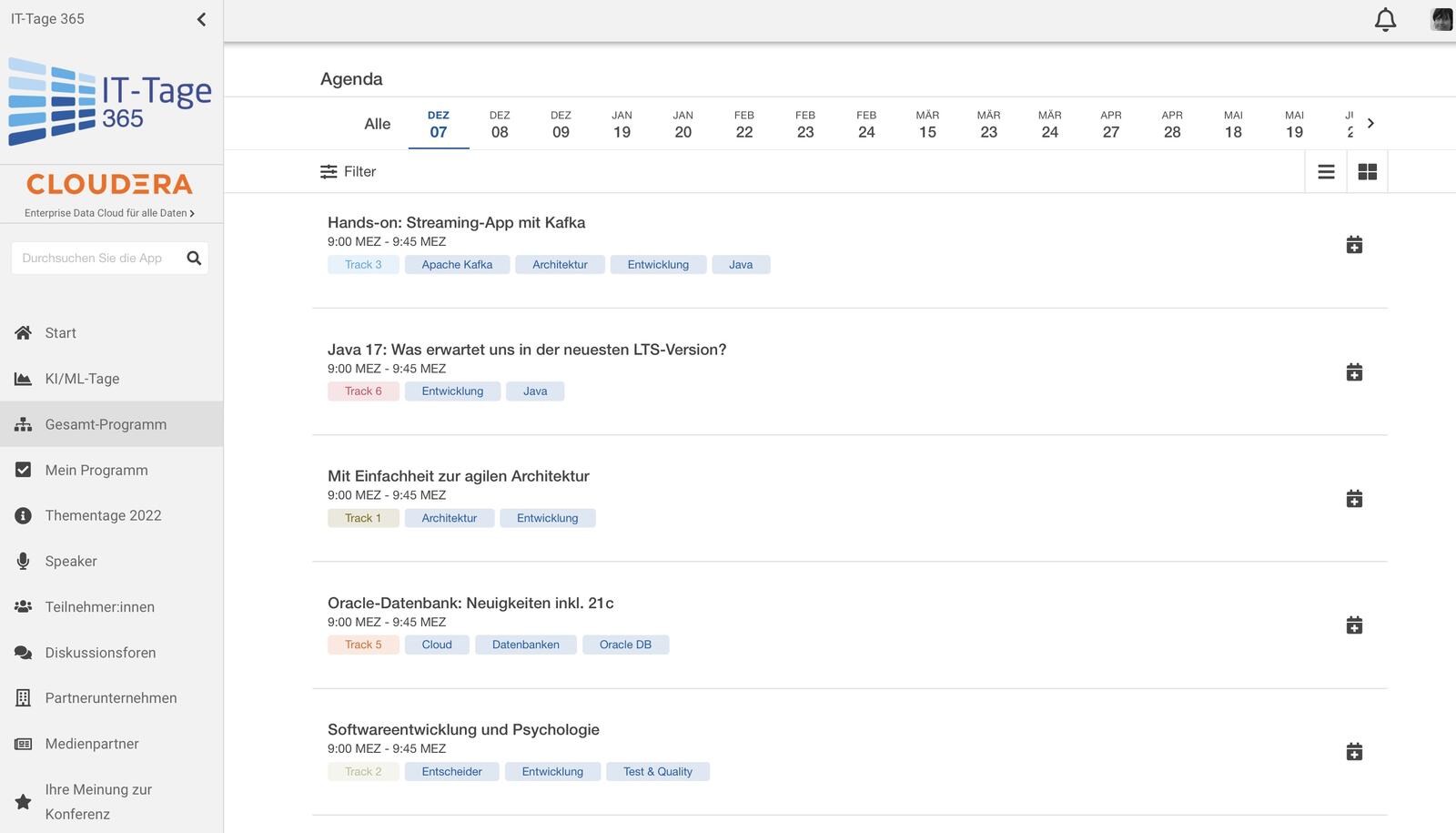This screenshot has width=1456, height=833.
Task: Add Softwareentwicklung und Psychologie to calendar
Action: 1354,751
